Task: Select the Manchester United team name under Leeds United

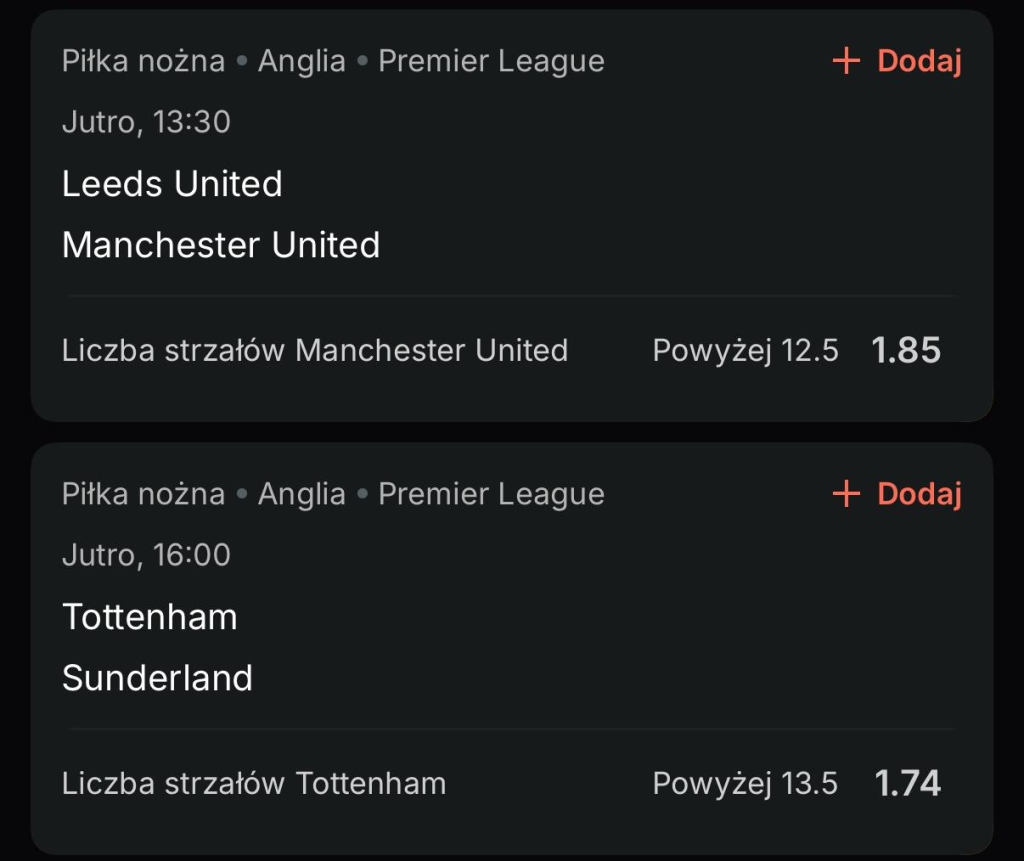Action: tap(221, 245)
